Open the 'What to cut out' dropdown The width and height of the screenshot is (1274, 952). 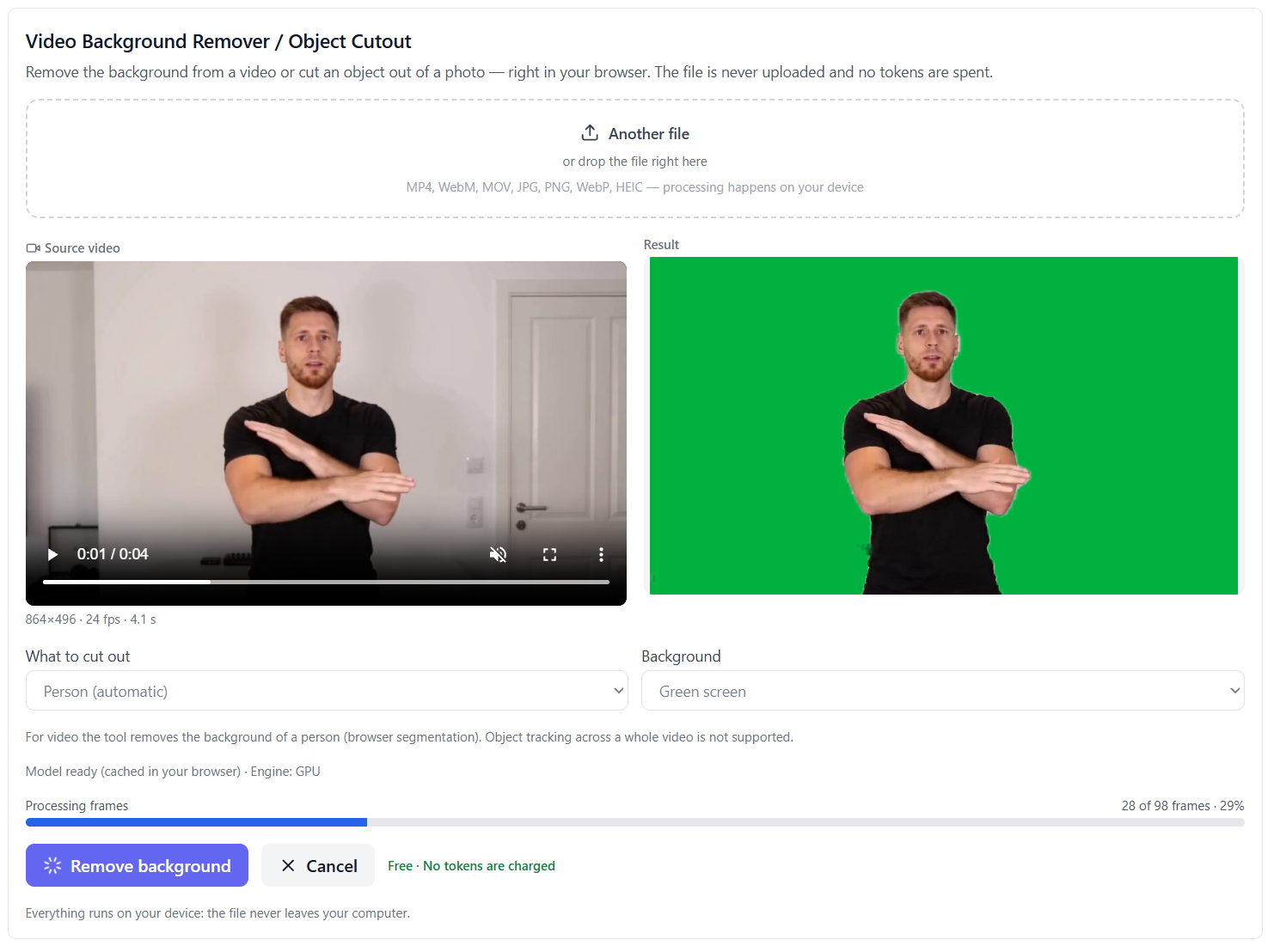pos(327,691)
